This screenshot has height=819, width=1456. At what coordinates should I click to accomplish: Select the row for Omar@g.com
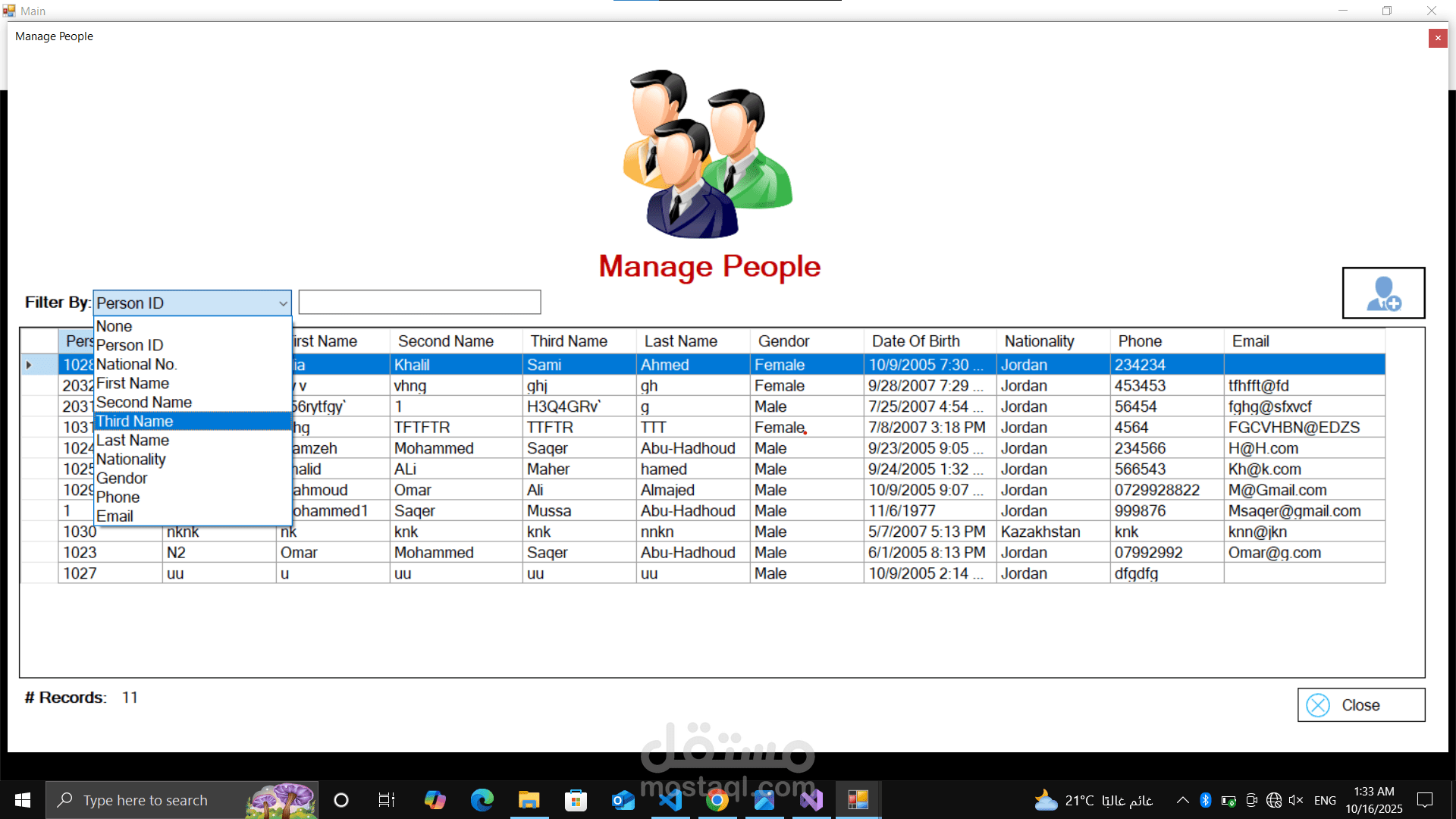[1274, 553]
